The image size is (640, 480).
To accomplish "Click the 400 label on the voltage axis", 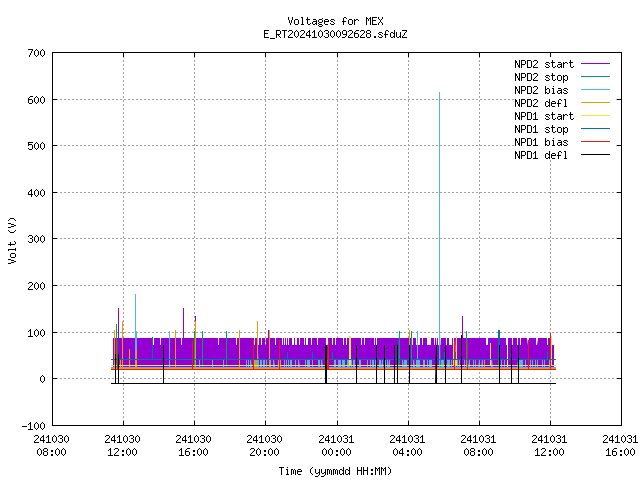I will tap(36, 193).
